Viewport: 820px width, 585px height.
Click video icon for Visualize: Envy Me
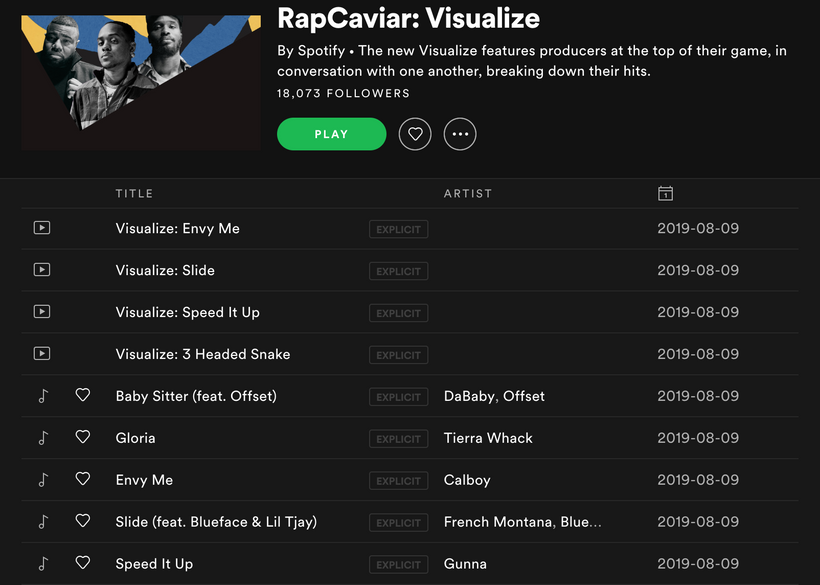point(42,228)
